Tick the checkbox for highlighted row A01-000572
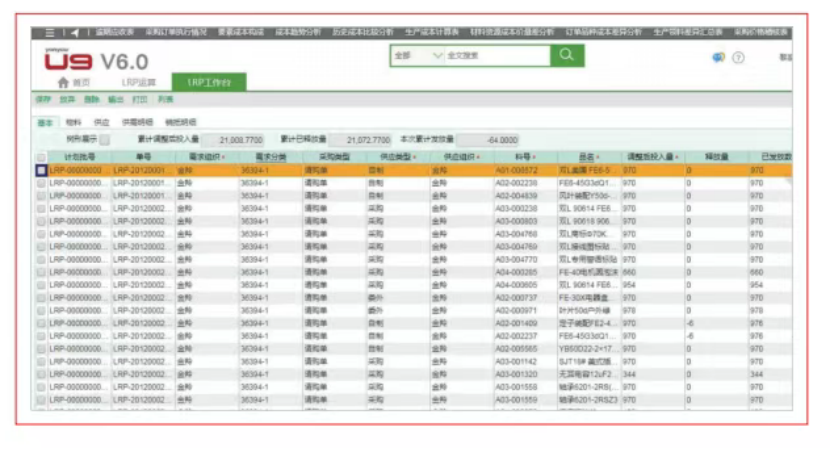Image resolution: width=831 pixels, height=449 pixels. pyautogui.click(x=41, y=170)
